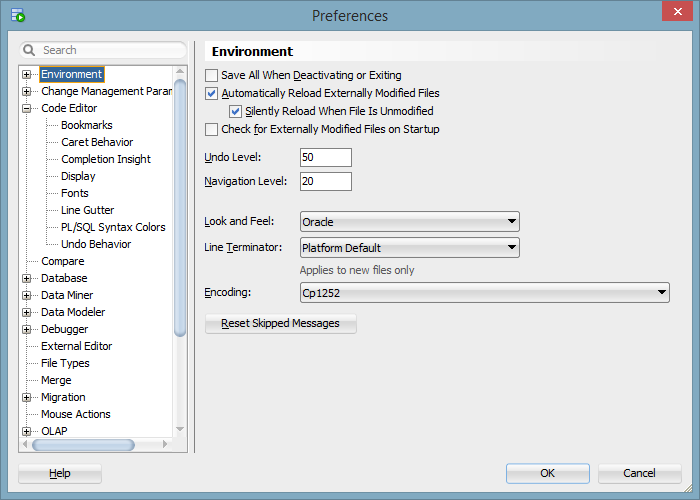Select Fonts under Code Editor

click(x=75, y=193)
